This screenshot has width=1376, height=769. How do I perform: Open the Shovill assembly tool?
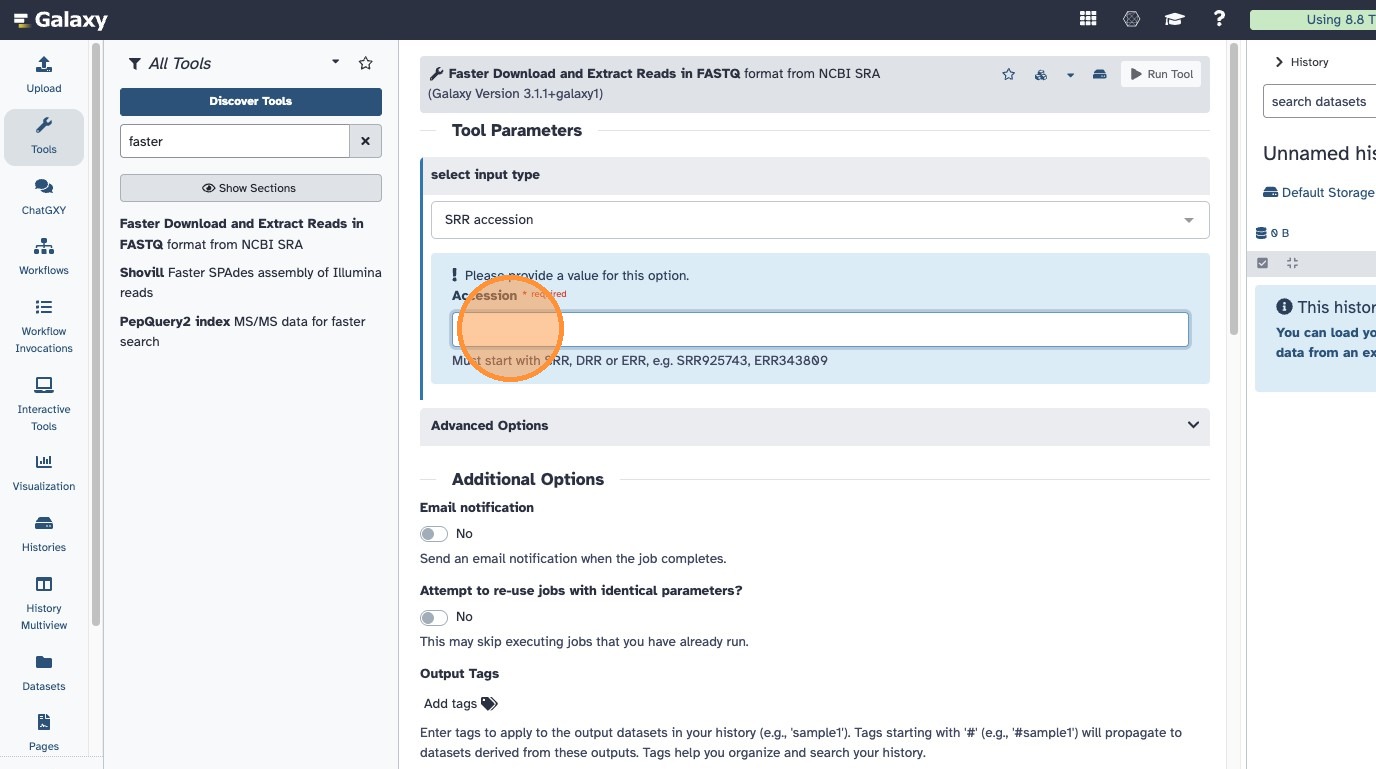tap(251, 283)
